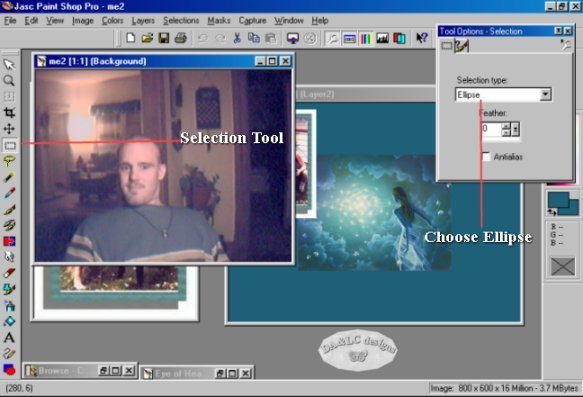The image size is (583, 397).
Task: Select the Text tool
Action: 9,338
